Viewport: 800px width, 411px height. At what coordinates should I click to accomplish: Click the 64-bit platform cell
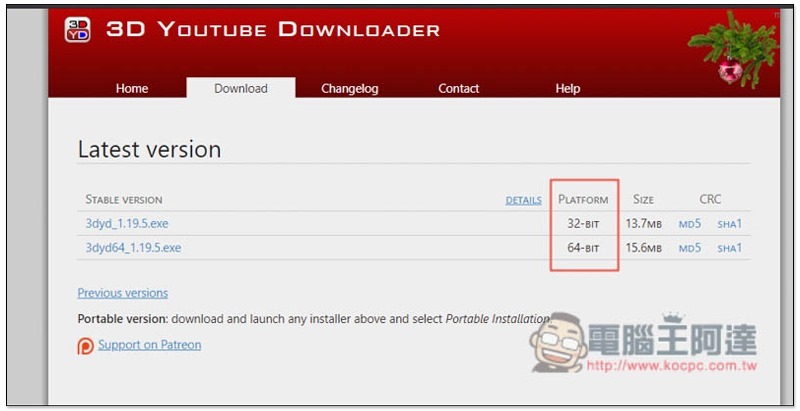pos(583,248)
